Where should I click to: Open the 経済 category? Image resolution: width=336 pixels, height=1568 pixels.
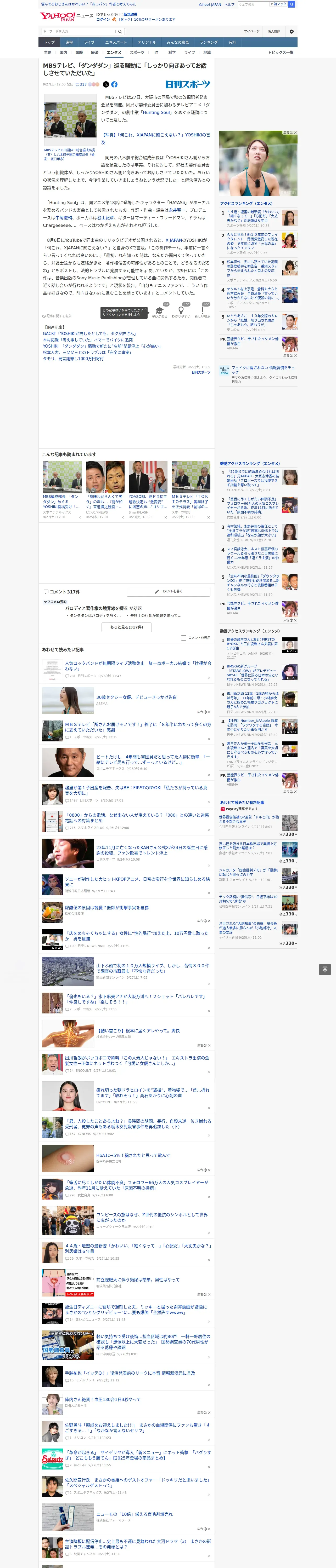click(94, 52)
